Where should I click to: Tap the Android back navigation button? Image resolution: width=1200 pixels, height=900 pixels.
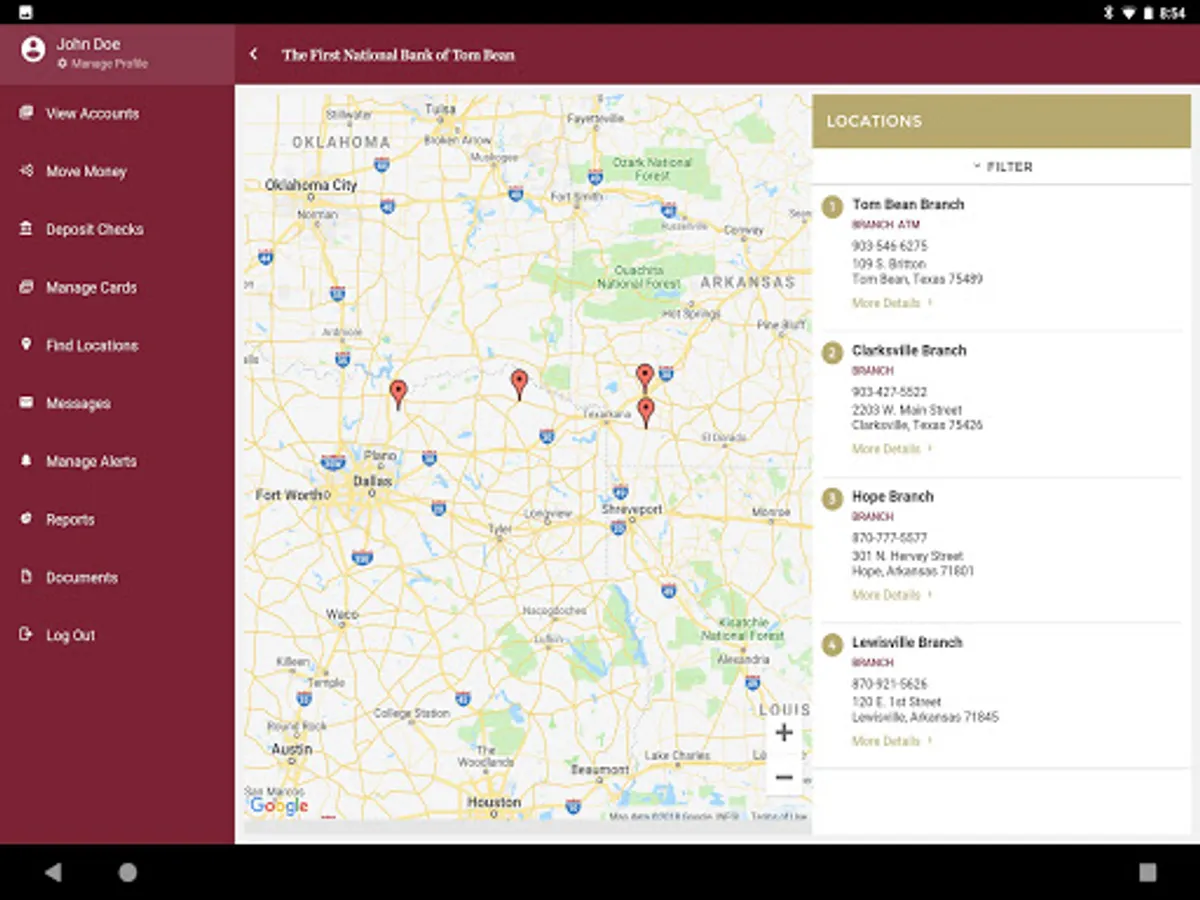(x=53, y=872)
